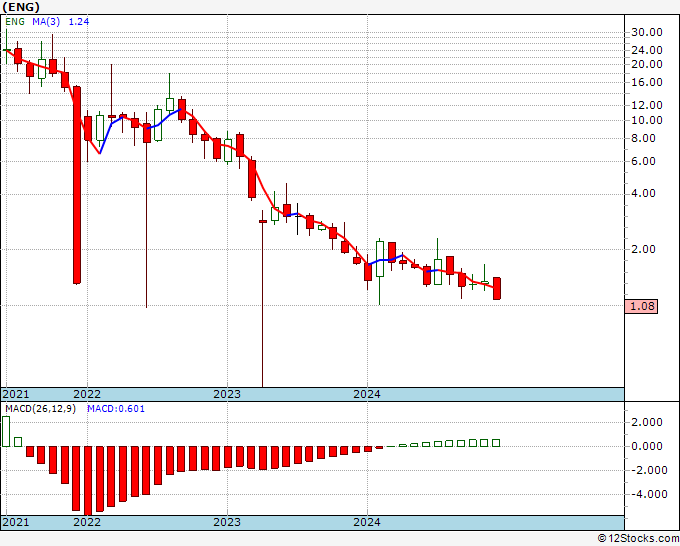The height and width of the screenshot is (546, 680).
Task: Click 2024 on the MACD panel timeline
Action: 367,522
